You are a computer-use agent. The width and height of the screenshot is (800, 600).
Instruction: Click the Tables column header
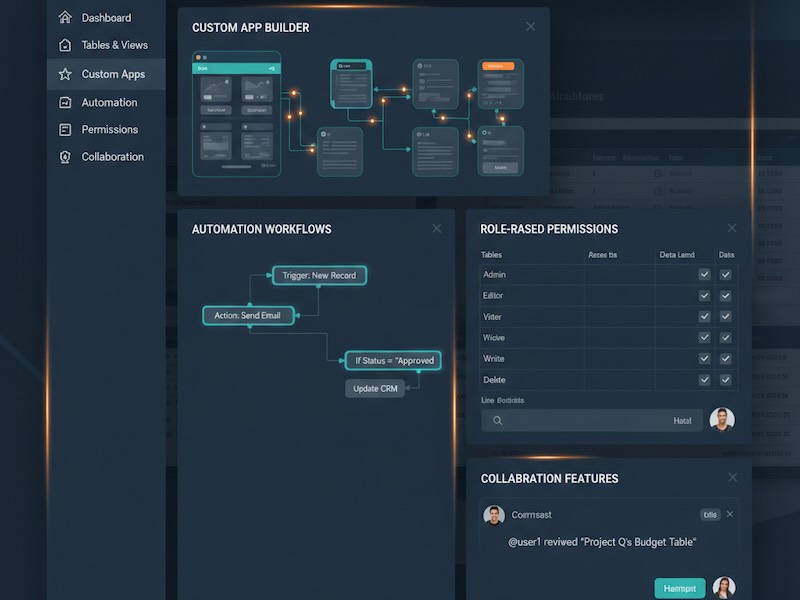pyautogui.click(x=491, y=255)
